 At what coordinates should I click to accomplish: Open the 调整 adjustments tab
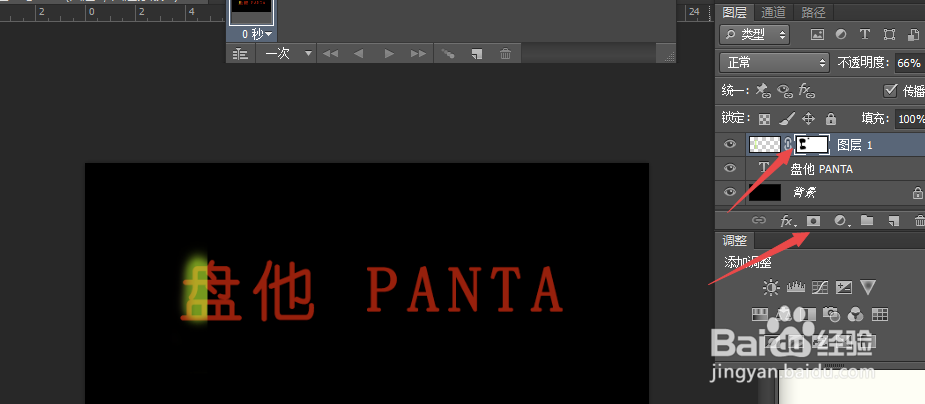[734, 241]
